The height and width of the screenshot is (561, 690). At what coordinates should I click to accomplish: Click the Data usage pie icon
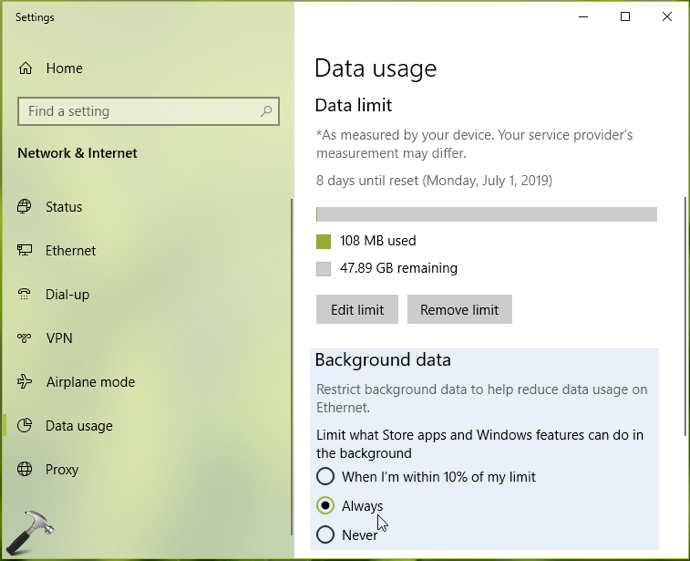[24, 425]
